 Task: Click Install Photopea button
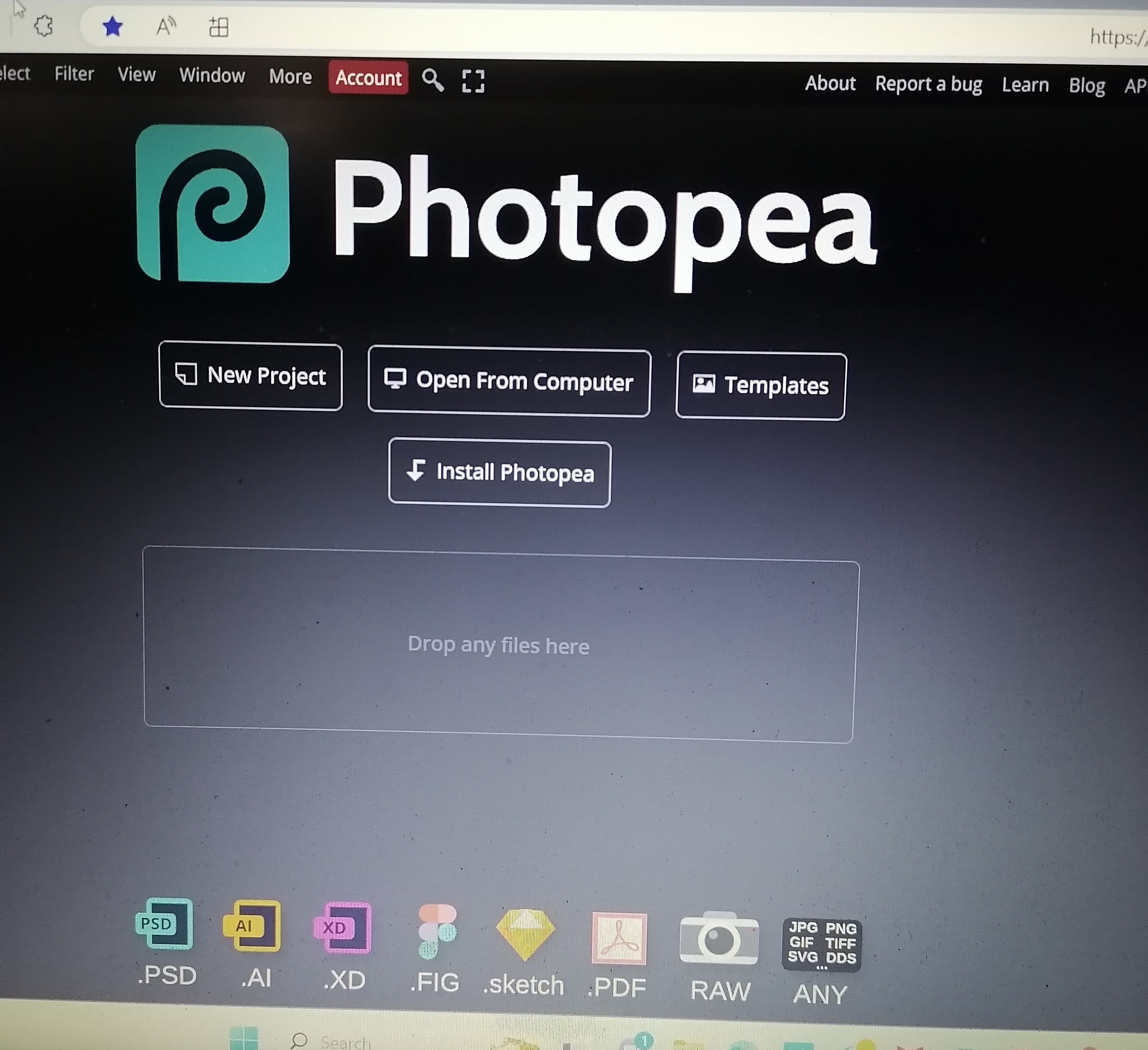click(x=499, y=472)
